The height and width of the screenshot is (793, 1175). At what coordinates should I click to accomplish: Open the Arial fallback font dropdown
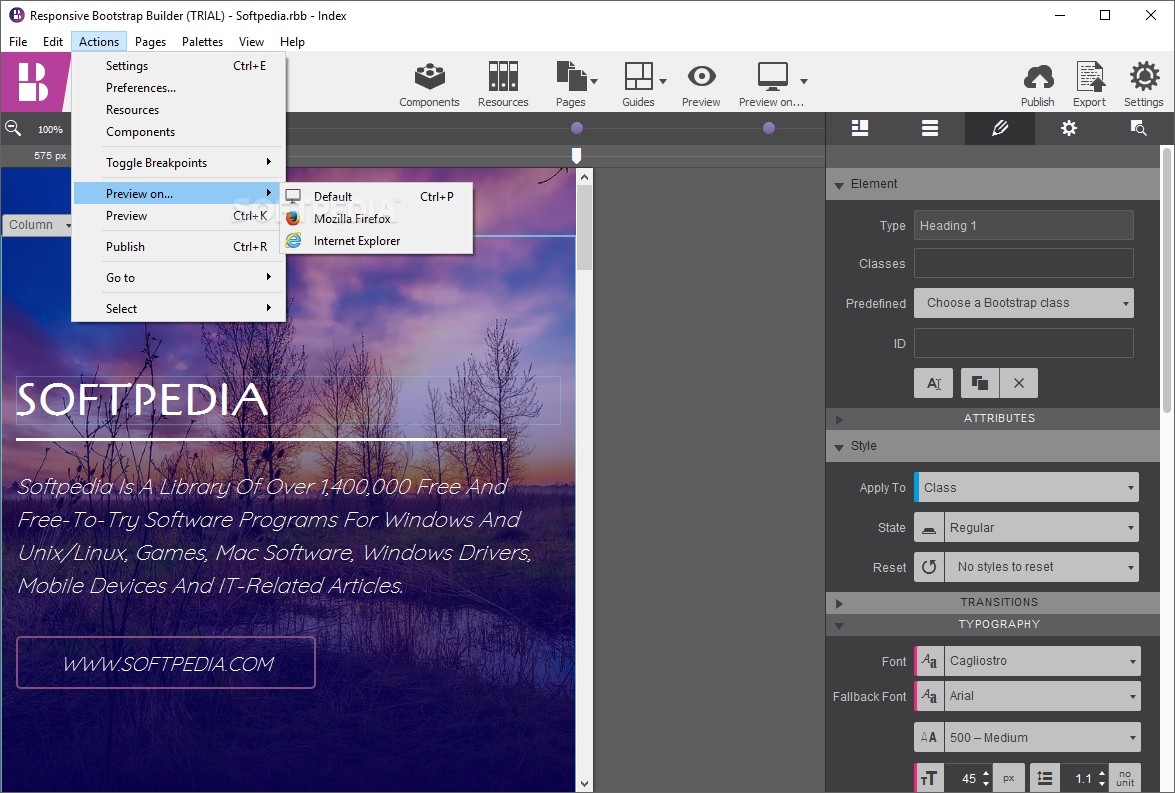[x=1042, y=696]
